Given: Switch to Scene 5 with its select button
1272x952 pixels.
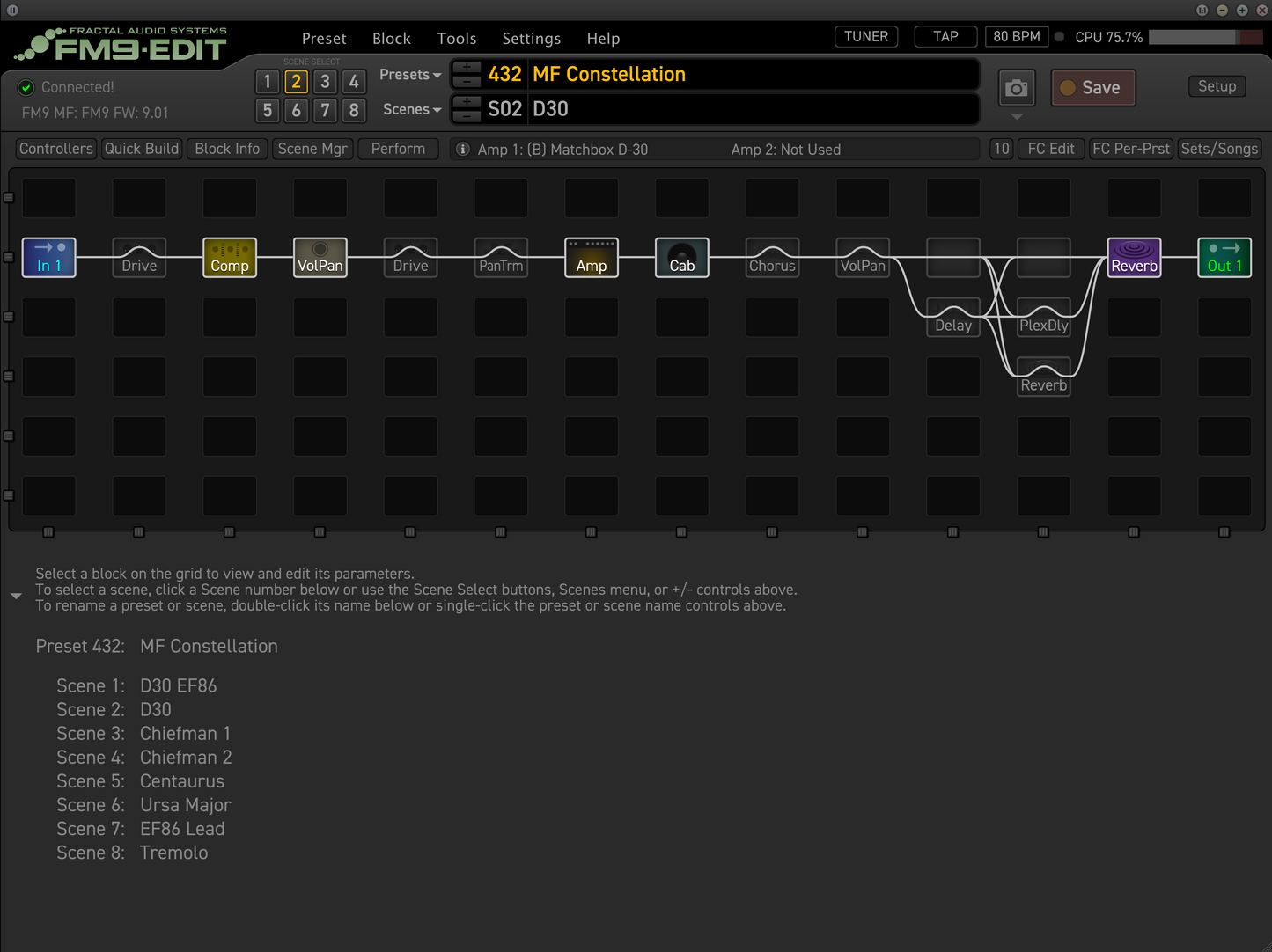Looking at the screenshot, I should (x=267, y=111).
